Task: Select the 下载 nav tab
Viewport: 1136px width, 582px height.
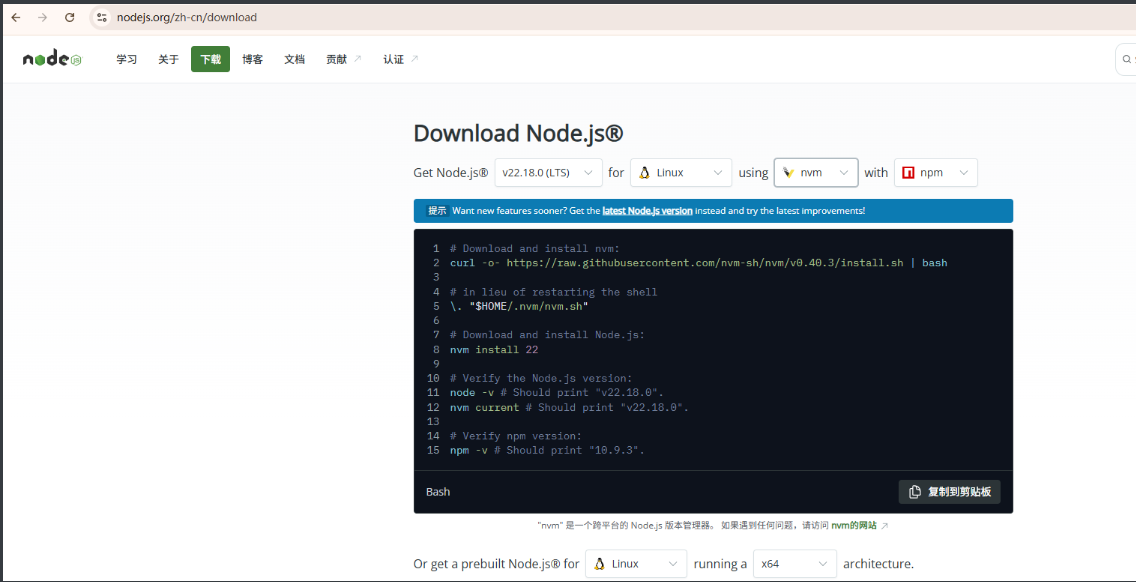Action: click(x=210, y=59)
